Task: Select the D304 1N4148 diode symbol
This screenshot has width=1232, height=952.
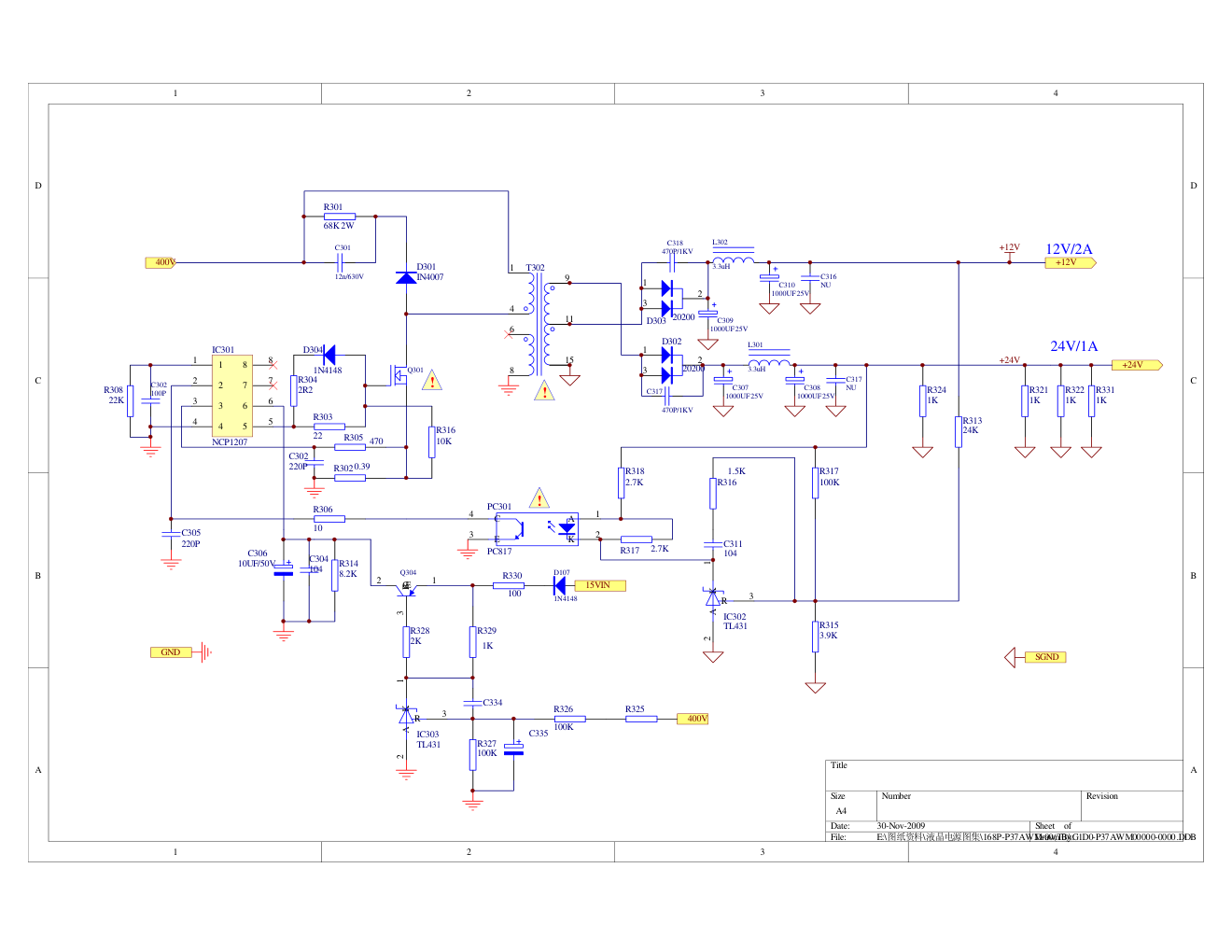Action: 328,355
